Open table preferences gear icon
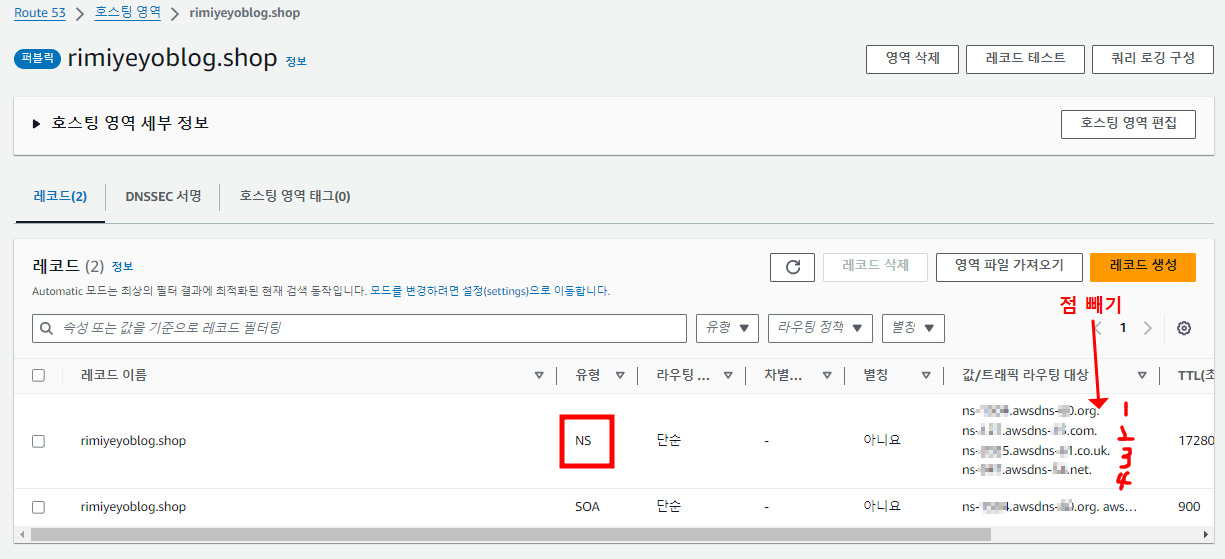 click(1184, 328)
